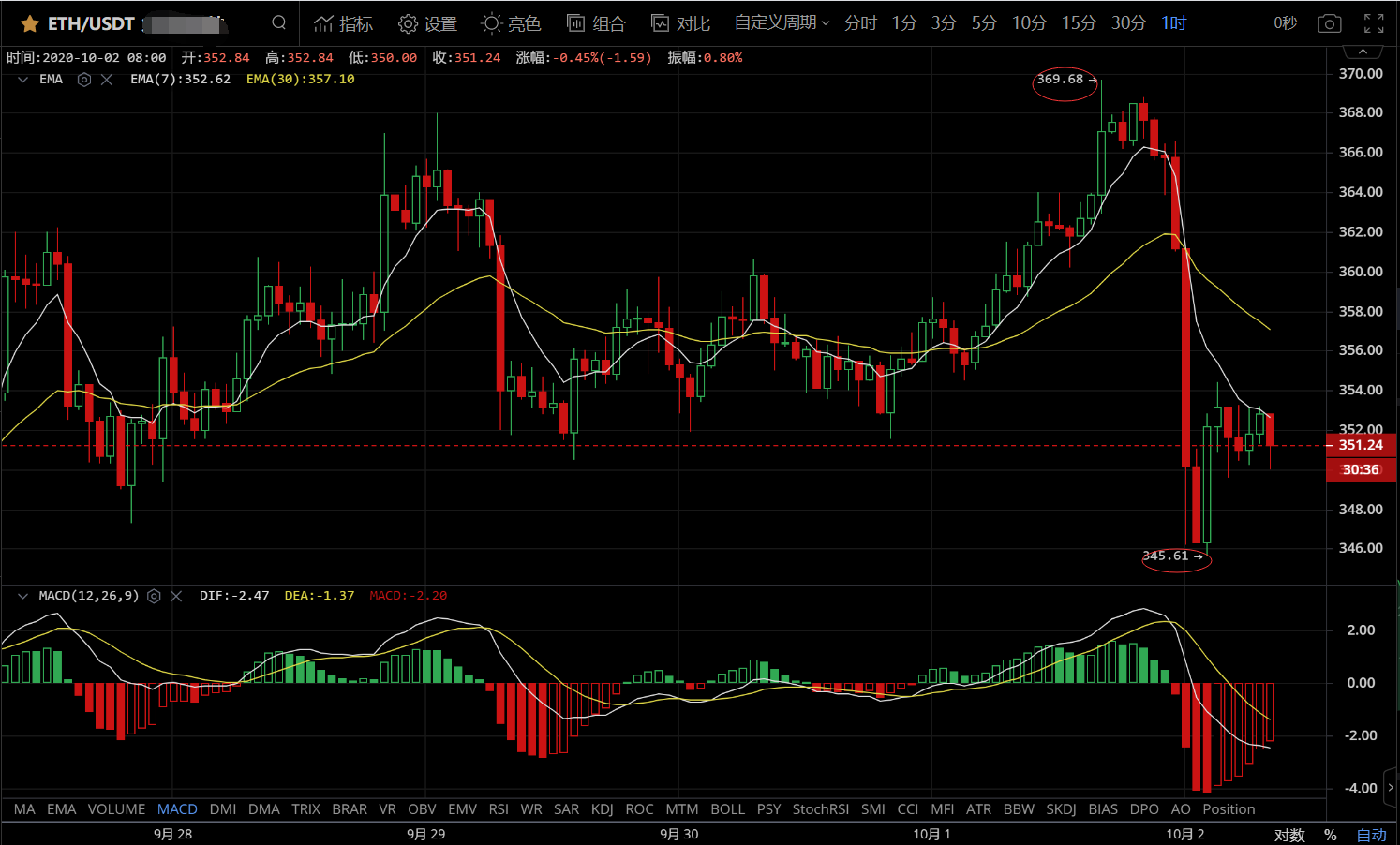Expand the 自定义周期 custom period dropdown
This screenshot has height=845, width=1400.
782,22
